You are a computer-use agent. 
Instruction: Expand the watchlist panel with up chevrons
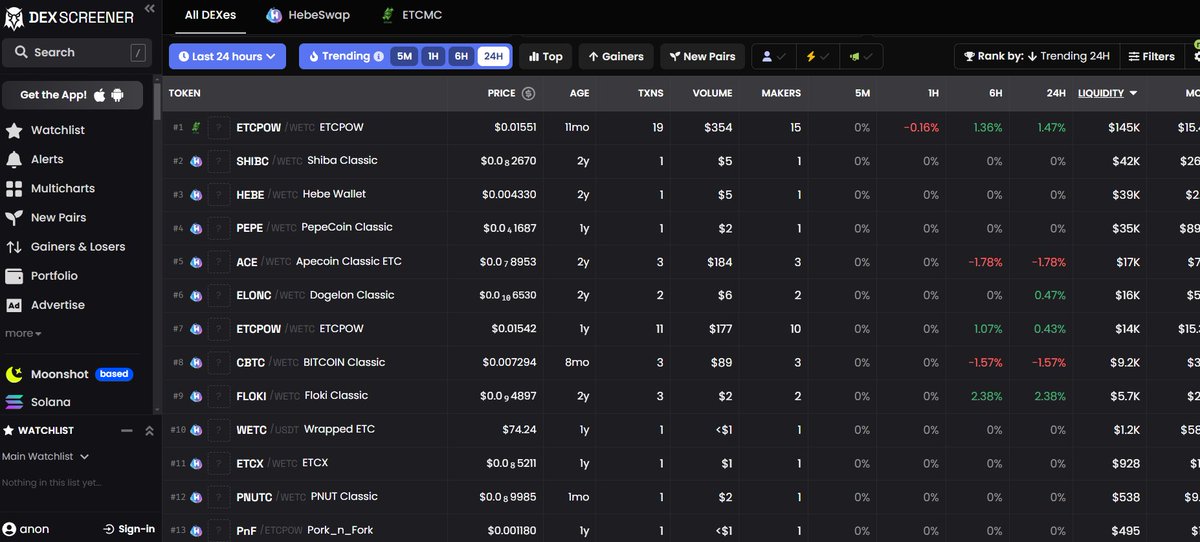point(149,431)
